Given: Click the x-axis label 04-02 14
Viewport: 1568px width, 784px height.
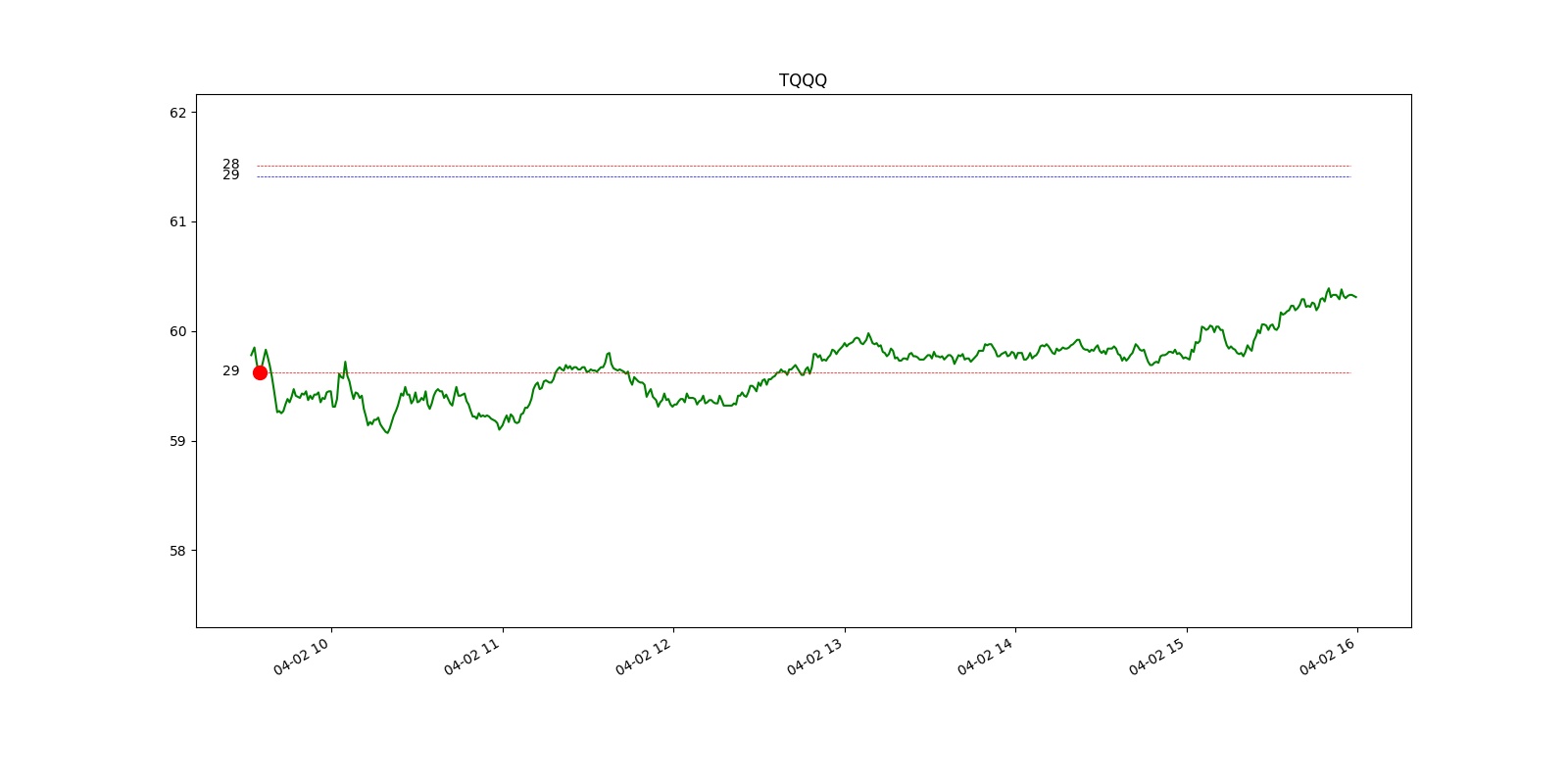Looking at the screenshot, I should pos(985,656).
